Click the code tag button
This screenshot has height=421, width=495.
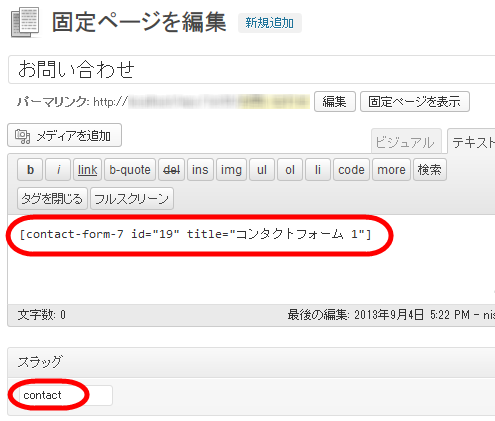tap(351, 170)
